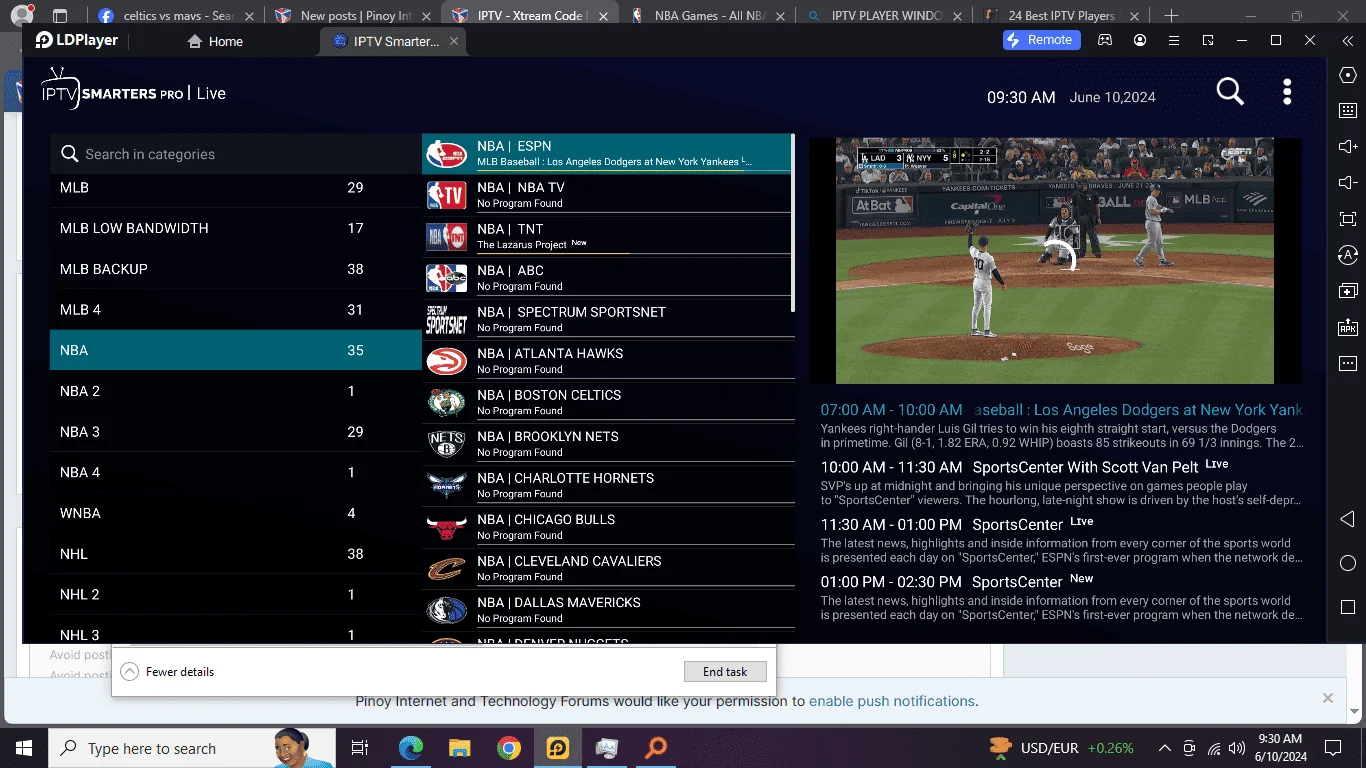The height and width of the screenshot is (768, 1366).
Task: Click the enable push notifications link
Action: (x=892, y=701)
